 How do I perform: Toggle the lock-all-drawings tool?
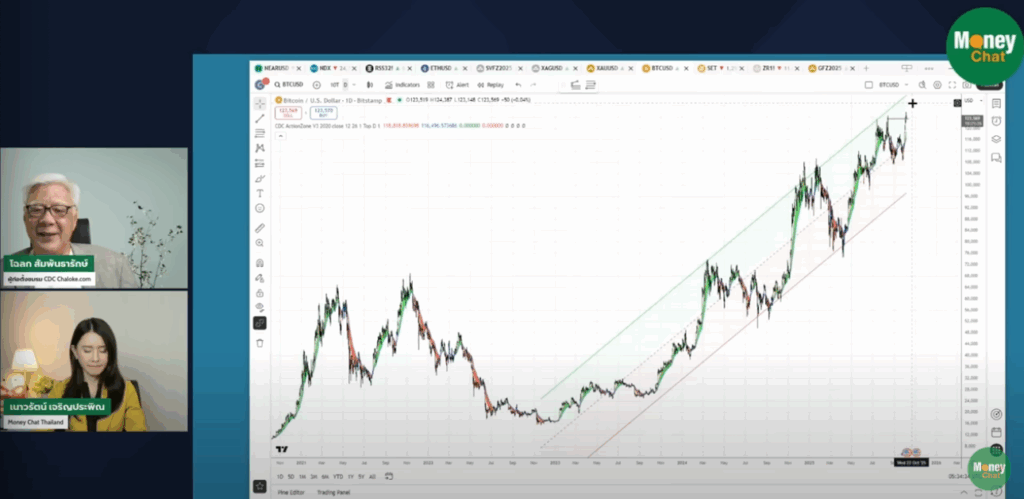260,293
